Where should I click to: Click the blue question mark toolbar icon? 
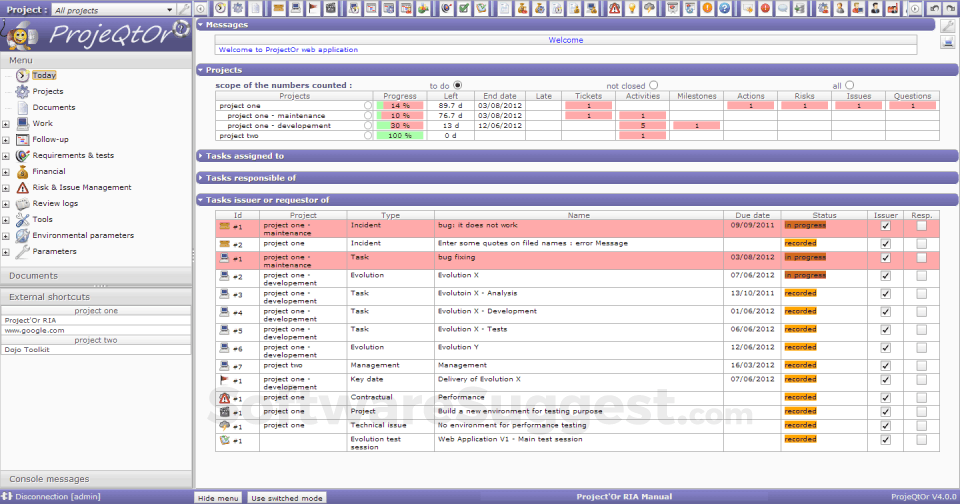(x=725, y=8)
